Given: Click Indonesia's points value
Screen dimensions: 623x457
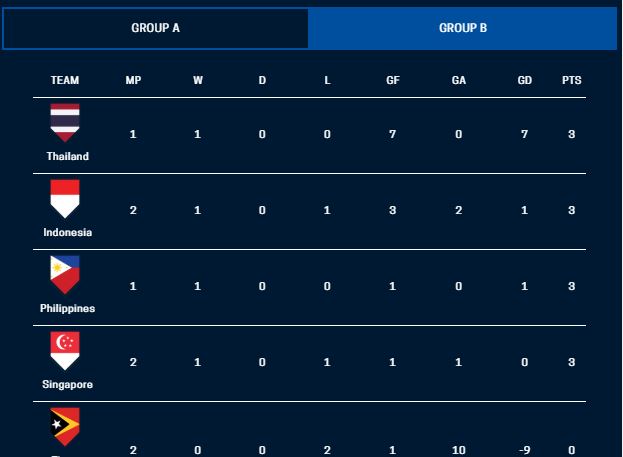Looking at the screenshot, I should click(x=571, y=210).
